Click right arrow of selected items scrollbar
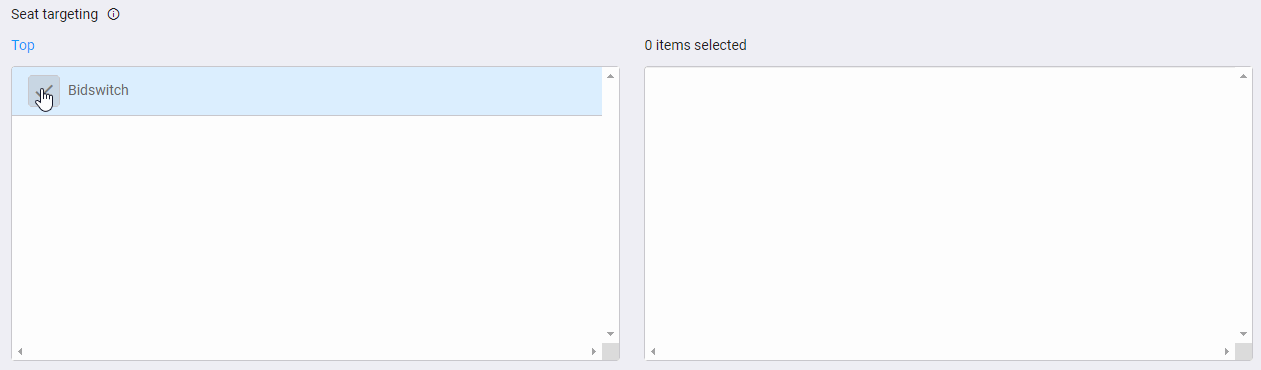This screenshot has width=1261, height=370. 1227,351
